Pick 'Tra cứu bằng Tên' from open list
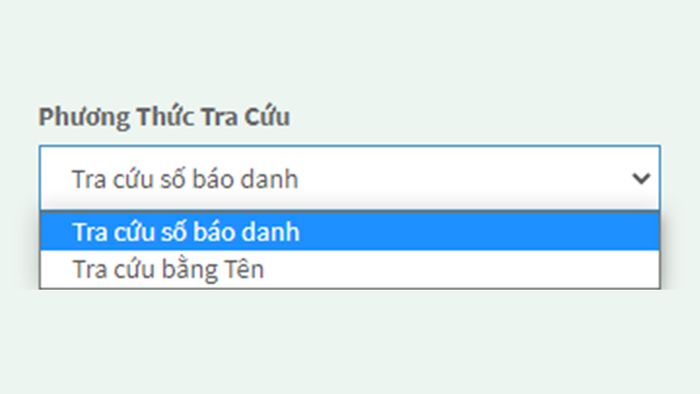The width and height of the screenshot is (700, 394). pos(350,269)
